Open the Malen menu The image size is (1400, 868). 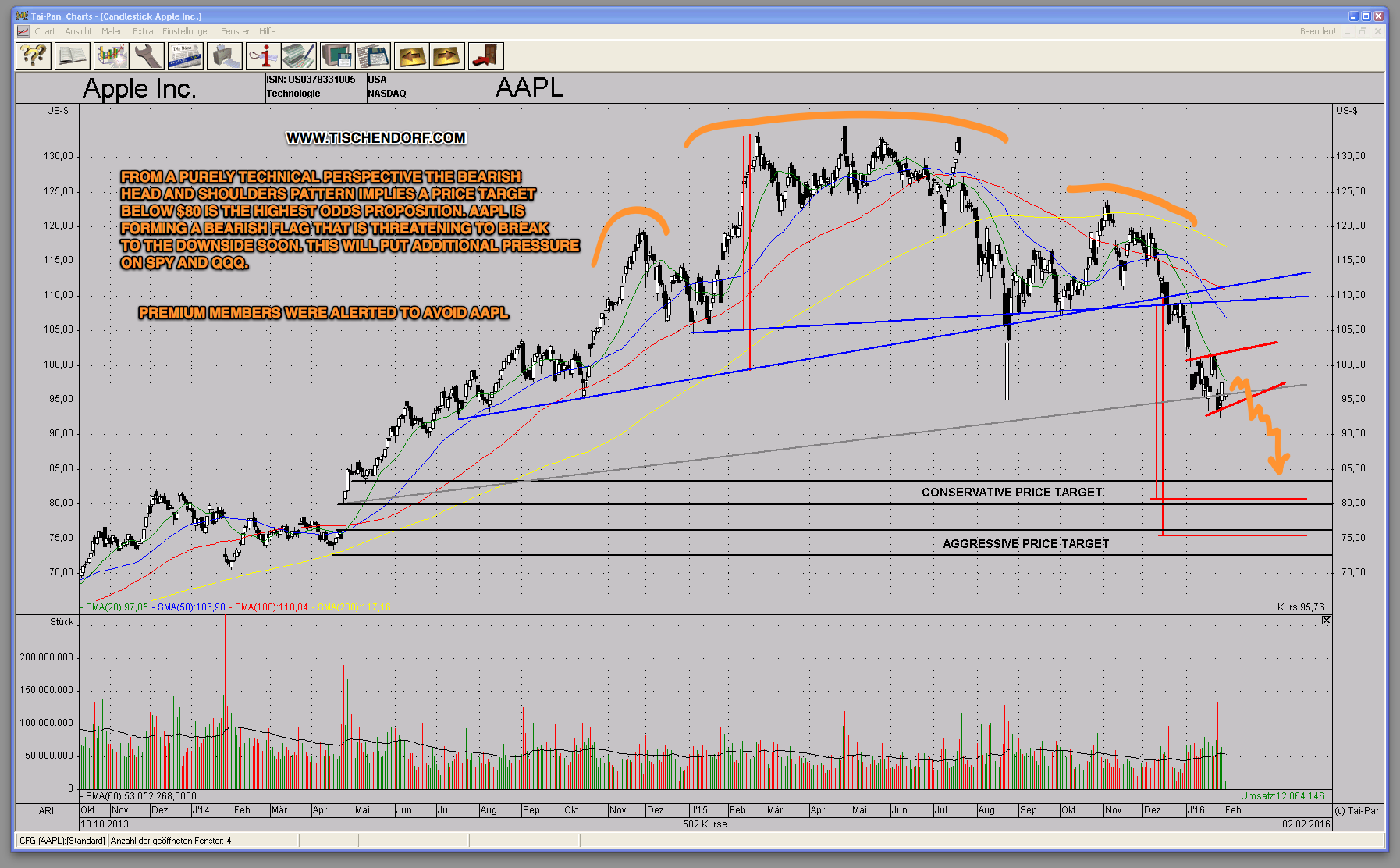(112, 31)
